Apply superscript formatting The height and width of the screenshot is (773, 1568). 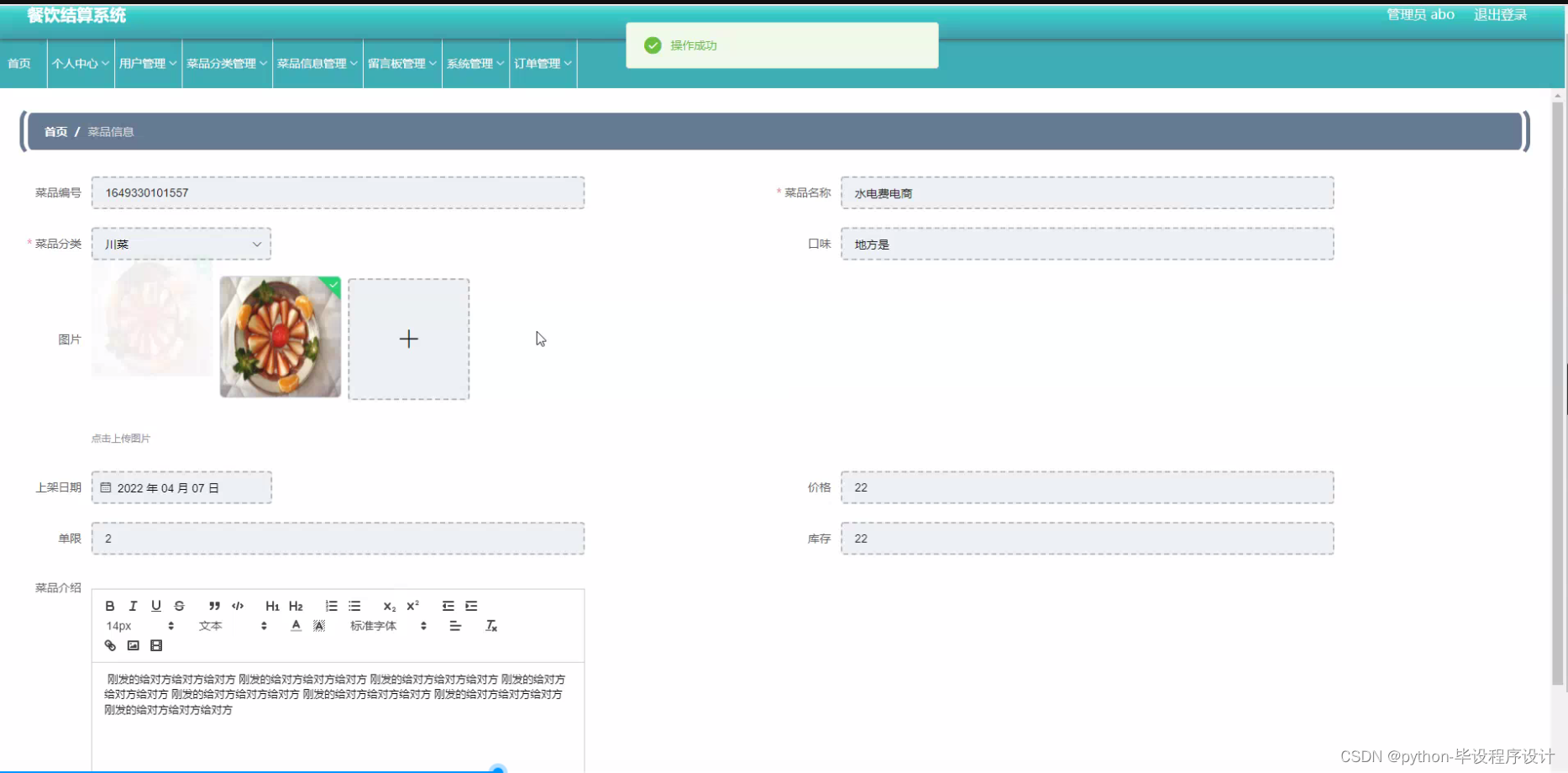coord(412,605)
